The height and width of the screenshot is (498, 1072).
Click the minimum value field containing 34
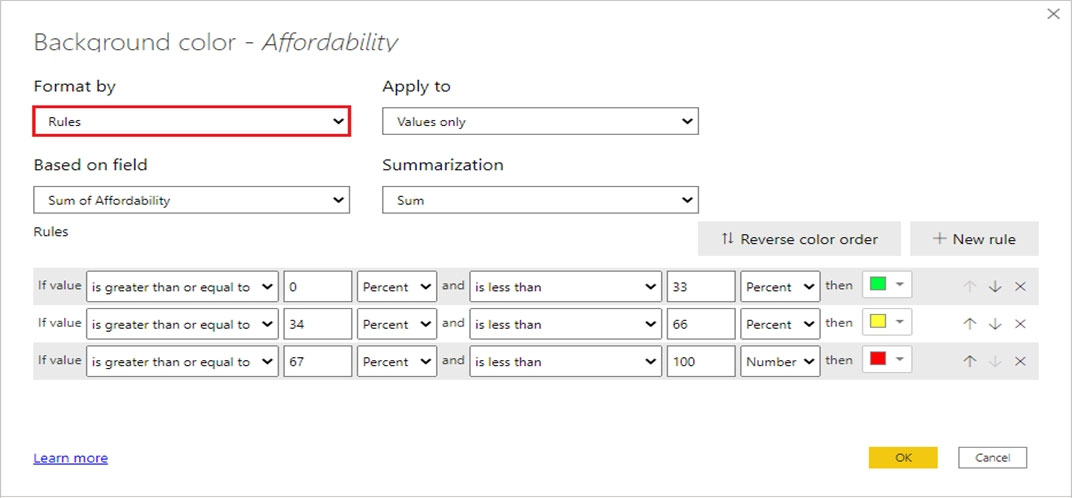[x=318, y=324]
